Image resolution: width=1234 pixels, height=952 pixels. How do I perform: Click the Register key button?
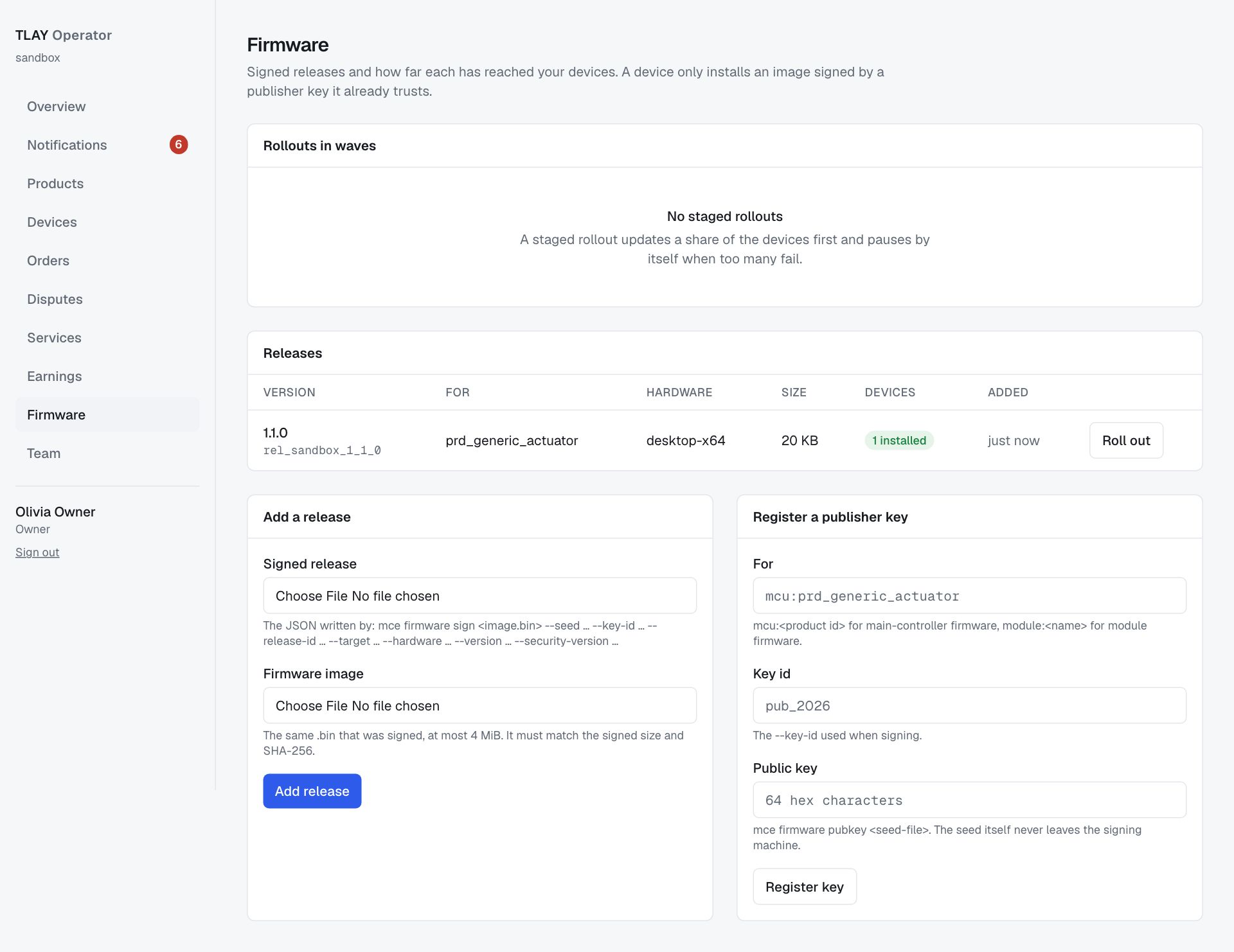pyautogui.click(x=805, y=887)
